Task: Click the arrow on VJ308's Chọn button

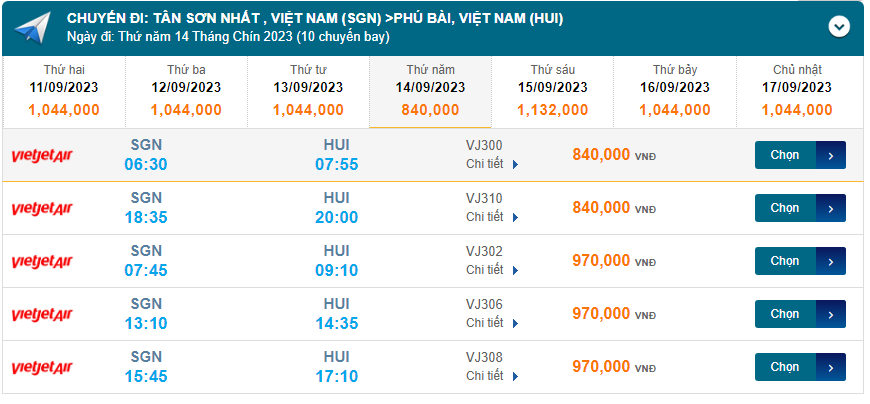Action: 831,367
